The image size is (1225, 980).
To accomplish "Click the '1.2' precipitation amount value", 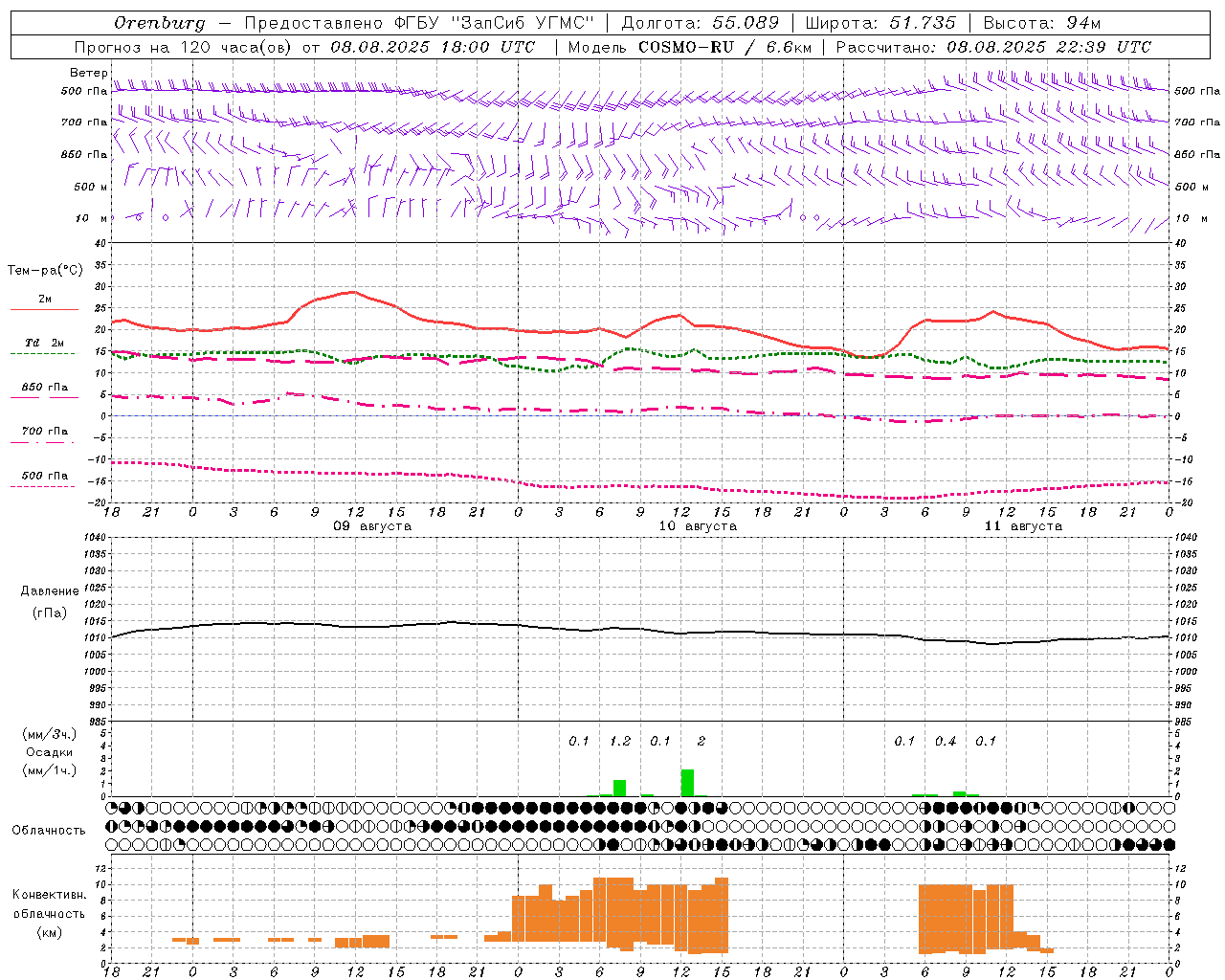I will point(620,742).
